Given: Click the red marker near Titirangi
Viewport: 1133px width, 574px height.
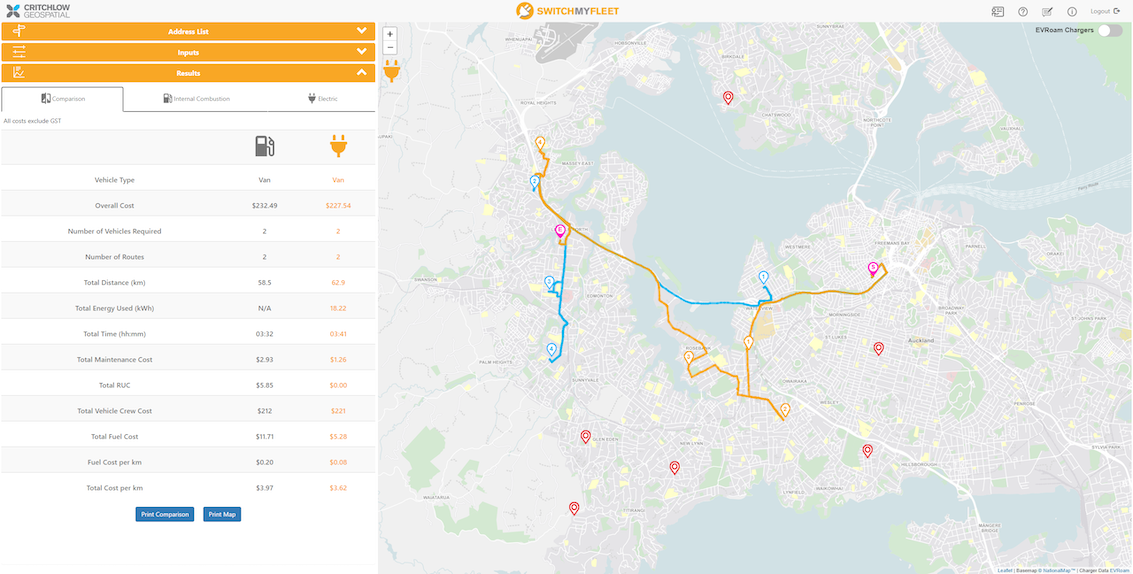Looking at the screenshot, I should (574, 508).
